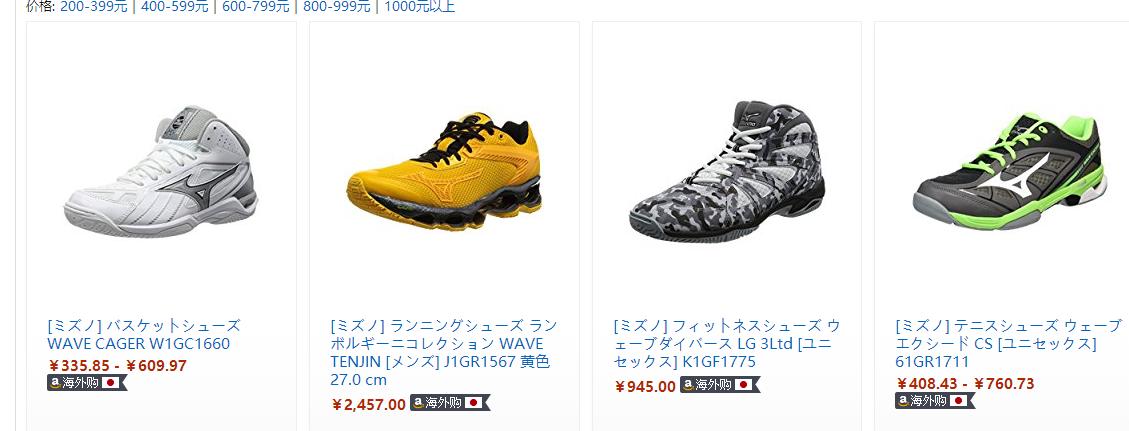Open the WAVE CAGER W1GC1660 product title
Viewport: 1129px width, 431px height.
pyautogui.click(x=144, y=335)
